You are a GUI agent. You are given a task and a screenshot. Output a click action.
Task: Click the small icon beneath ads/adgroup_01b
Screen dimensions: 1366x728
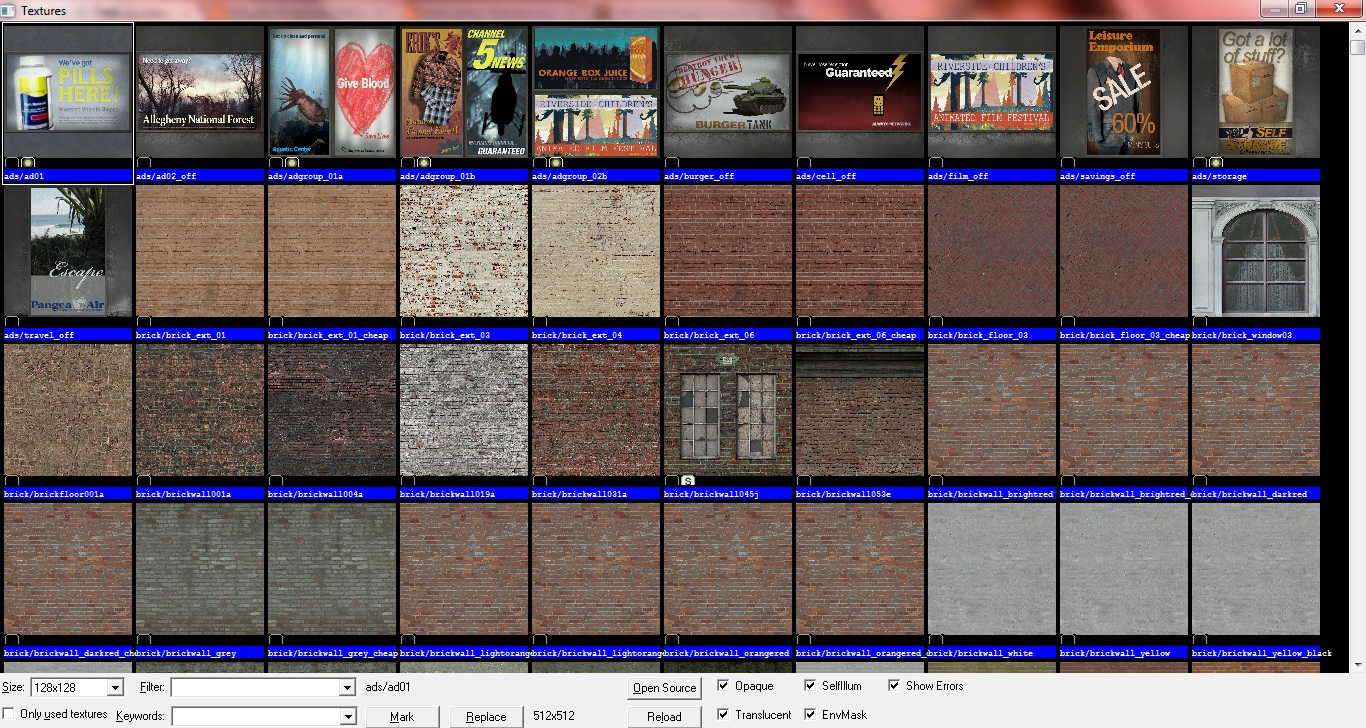(x=422, y=162)
